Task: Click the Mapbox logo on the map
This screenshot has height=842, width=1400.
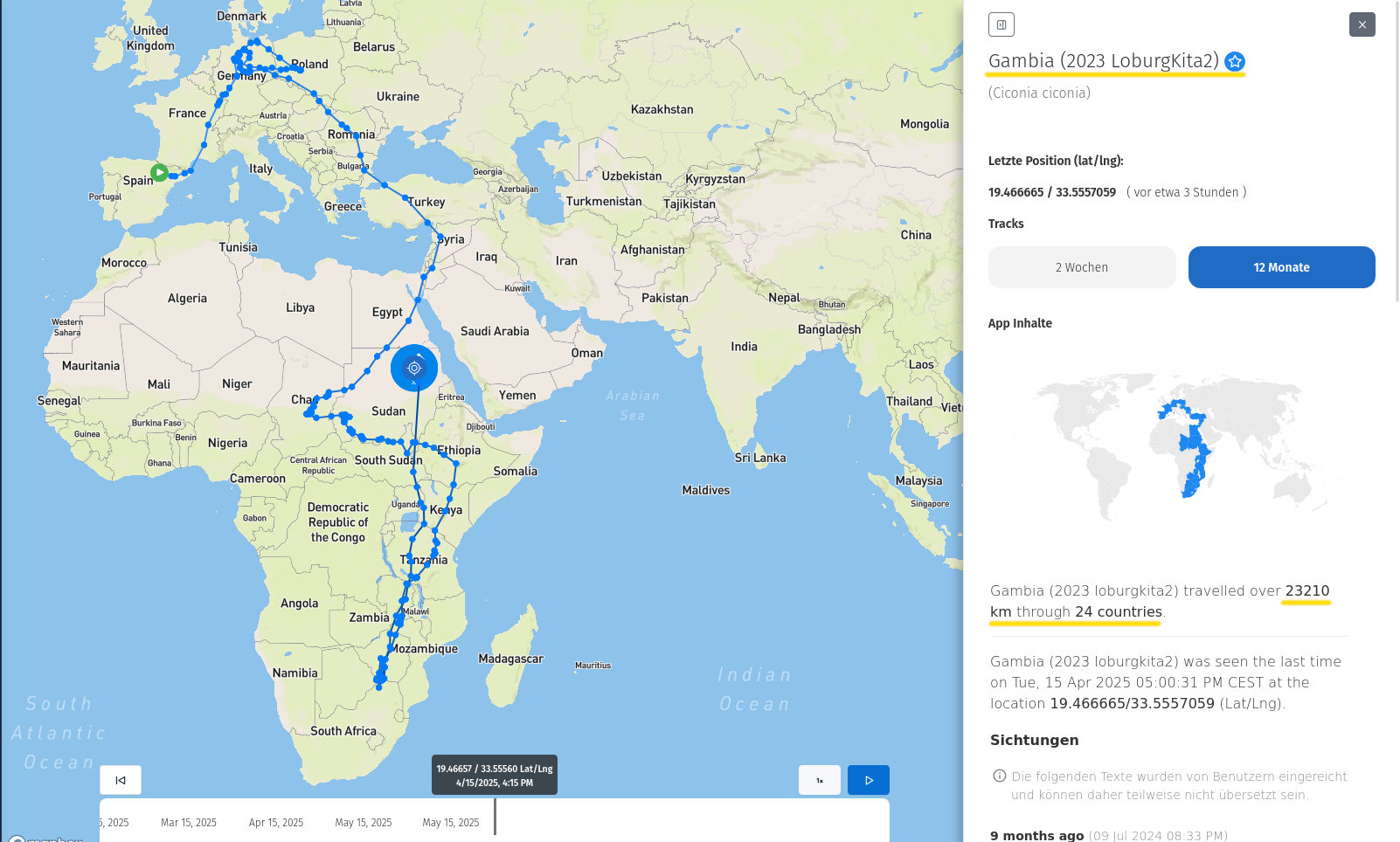Action: tap(45, 839)
